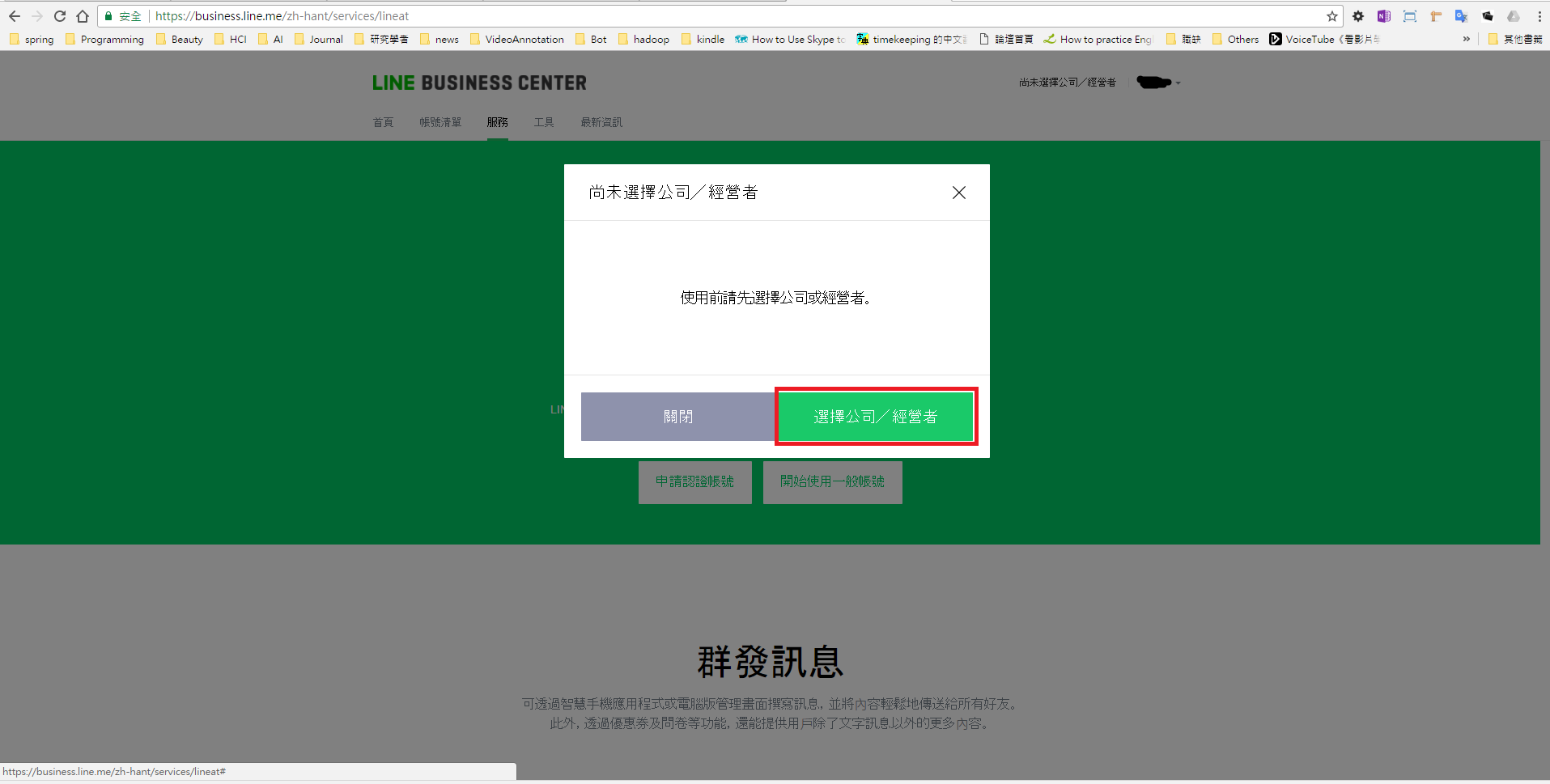Image resolution: width=1550 pixels, height=784 pixels.
Task: Click the 選擇公司／經營者 green button
Action: coord(876,417)
